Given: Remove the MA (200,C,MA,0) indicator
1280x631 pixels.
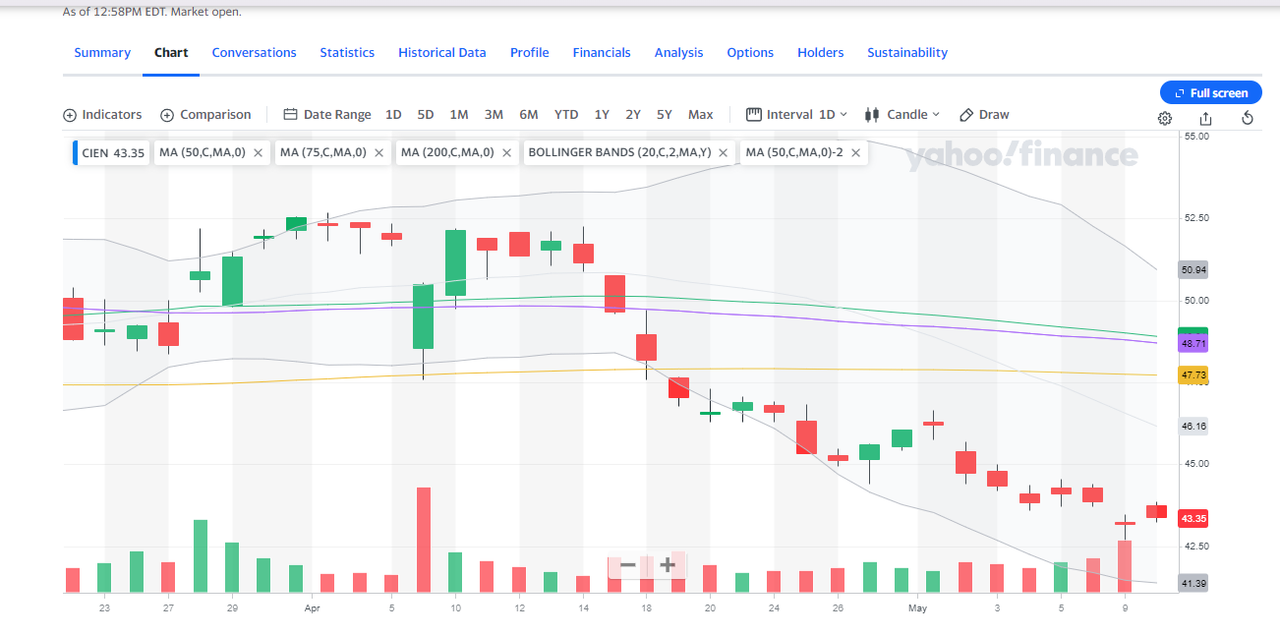Looking at the screenshot, I should coord(507,153).
